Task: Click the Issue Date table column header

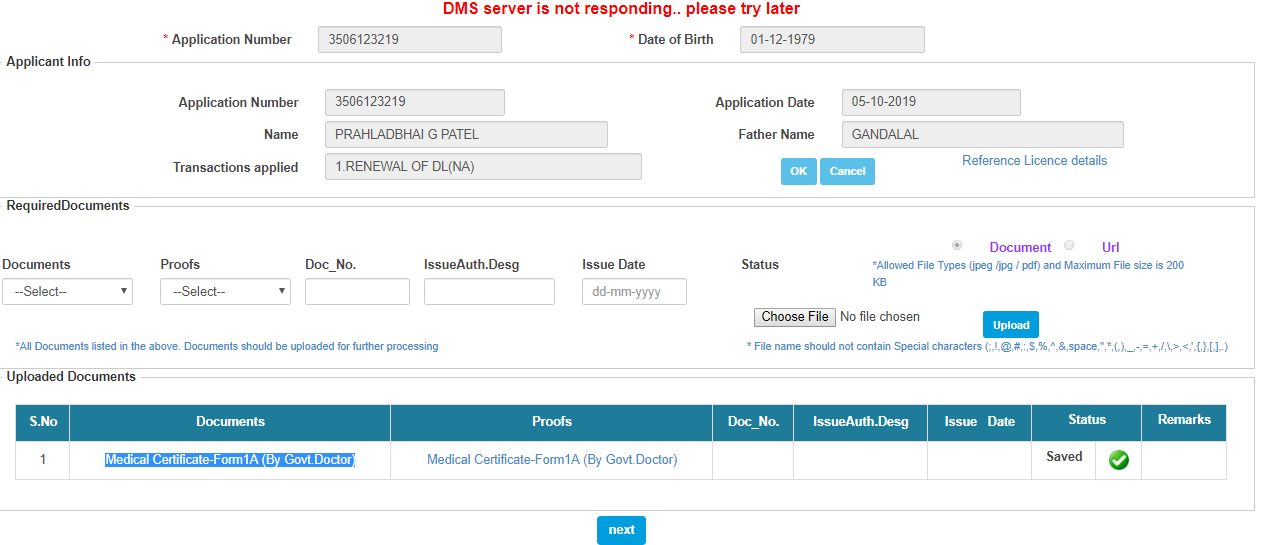Action: pos(979,422)
